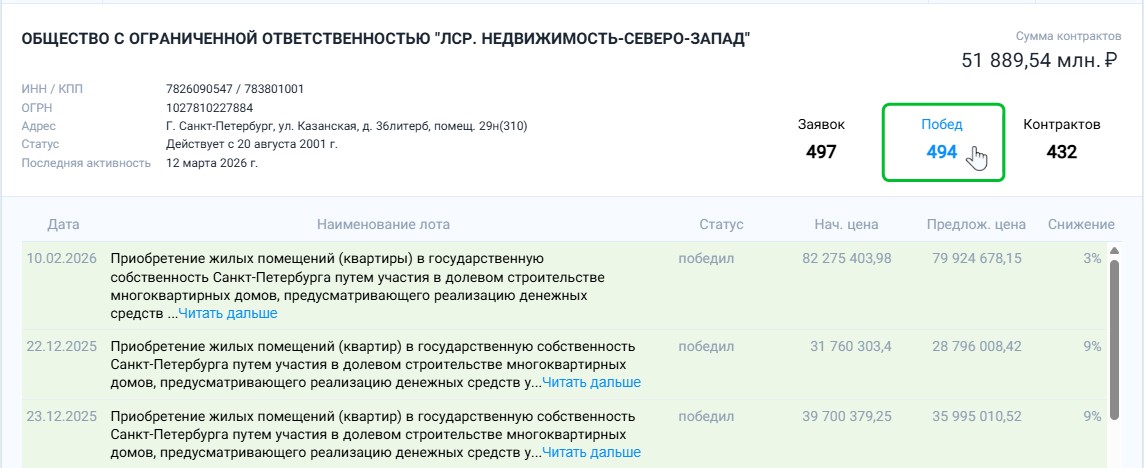Select the date 10.02.2026

point(61,258)
